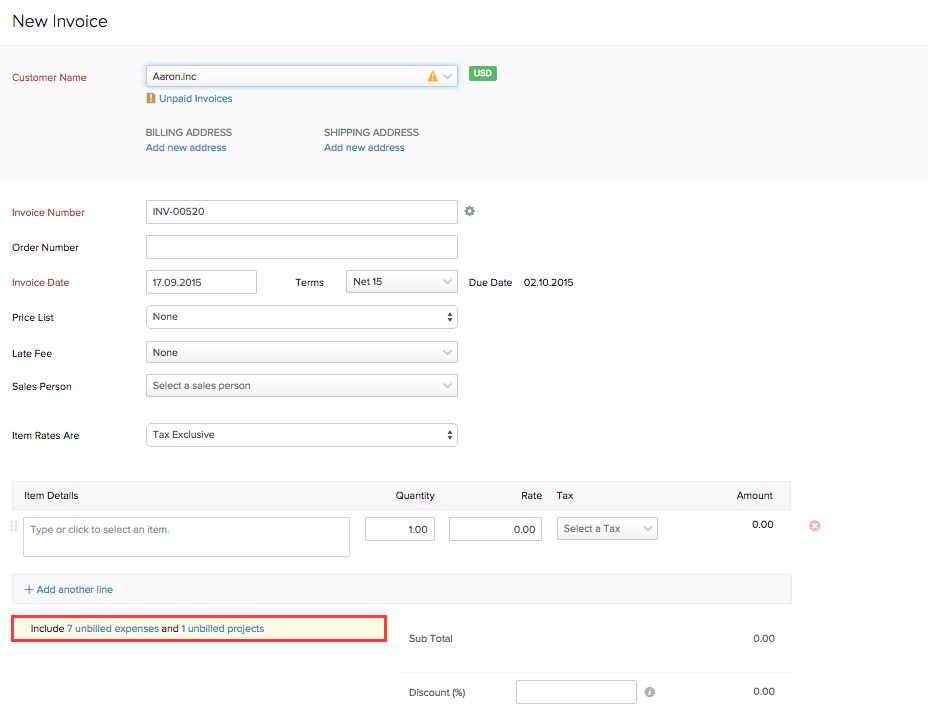Click into the Order Number field
Viewport: 928px width, 723px height.
click(x=301, y=247)
